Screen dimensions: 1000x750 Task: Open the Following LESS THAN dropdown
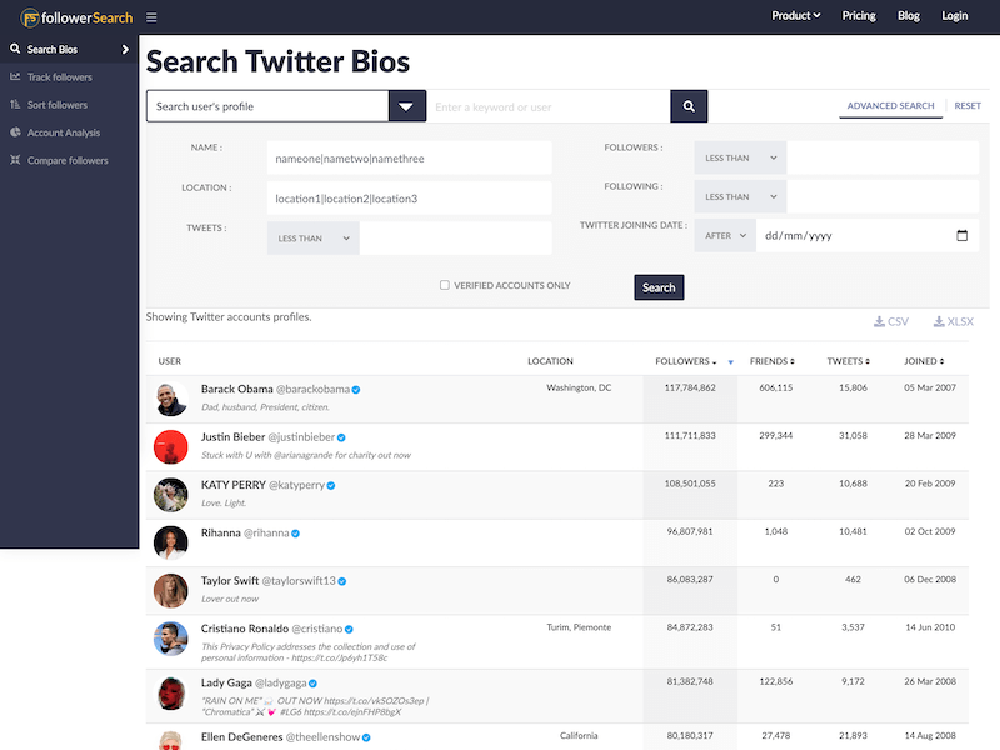tap(740, 196)
